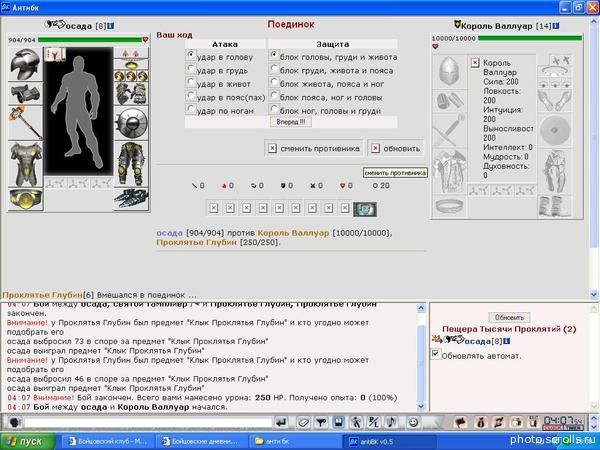Click the glowing combat technique icon
600x450 pixels.
pos(365,209)
